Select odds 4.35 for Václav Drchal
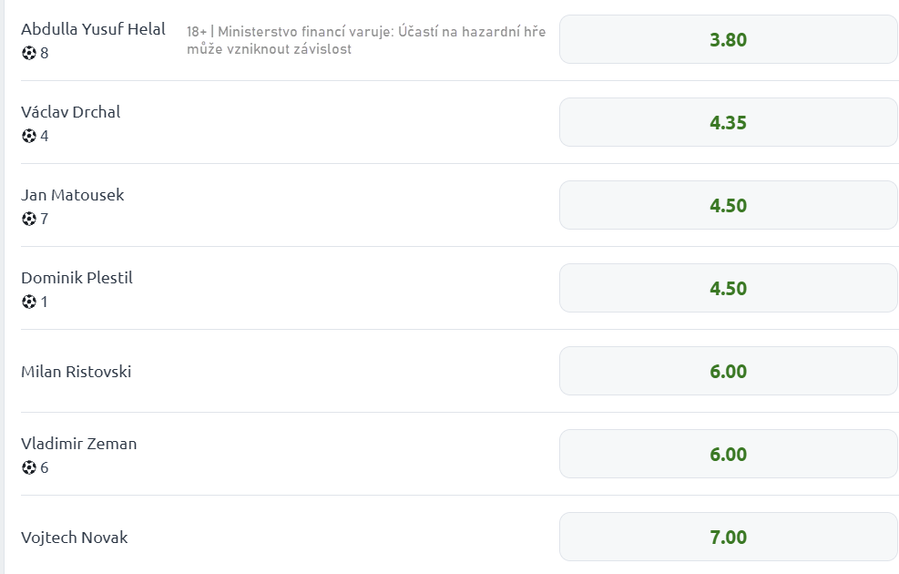Screen dimensions: 899x574 (728, 123)
